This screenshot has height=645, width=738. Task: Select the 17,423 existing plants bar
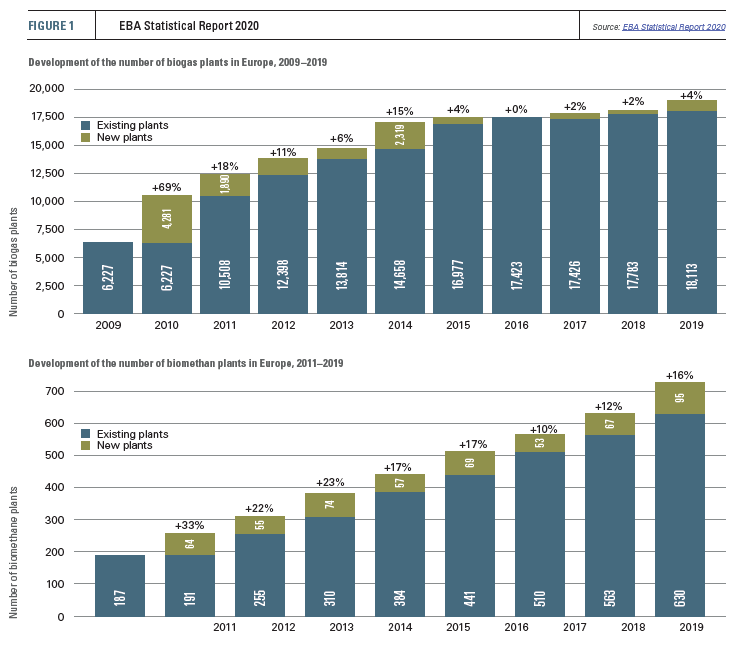tap(518, 216)
